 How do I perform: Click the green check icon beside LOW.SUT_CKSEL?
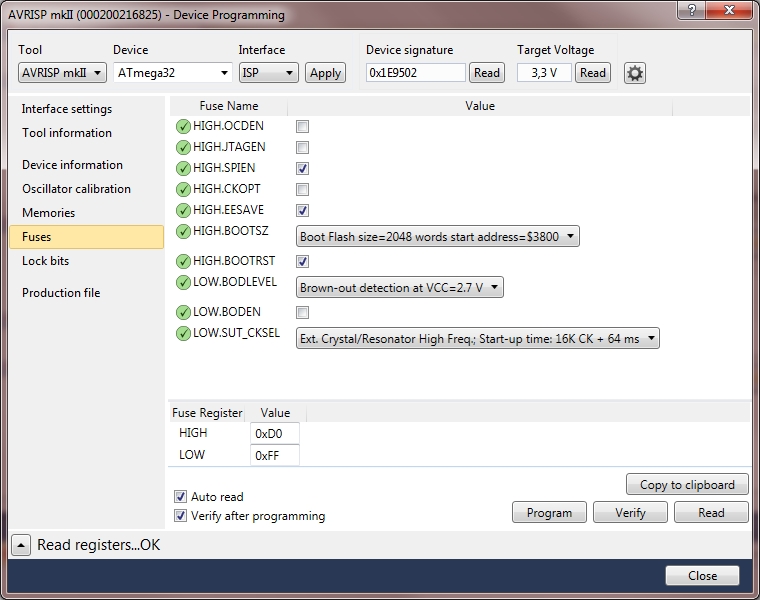click(183, 333)
